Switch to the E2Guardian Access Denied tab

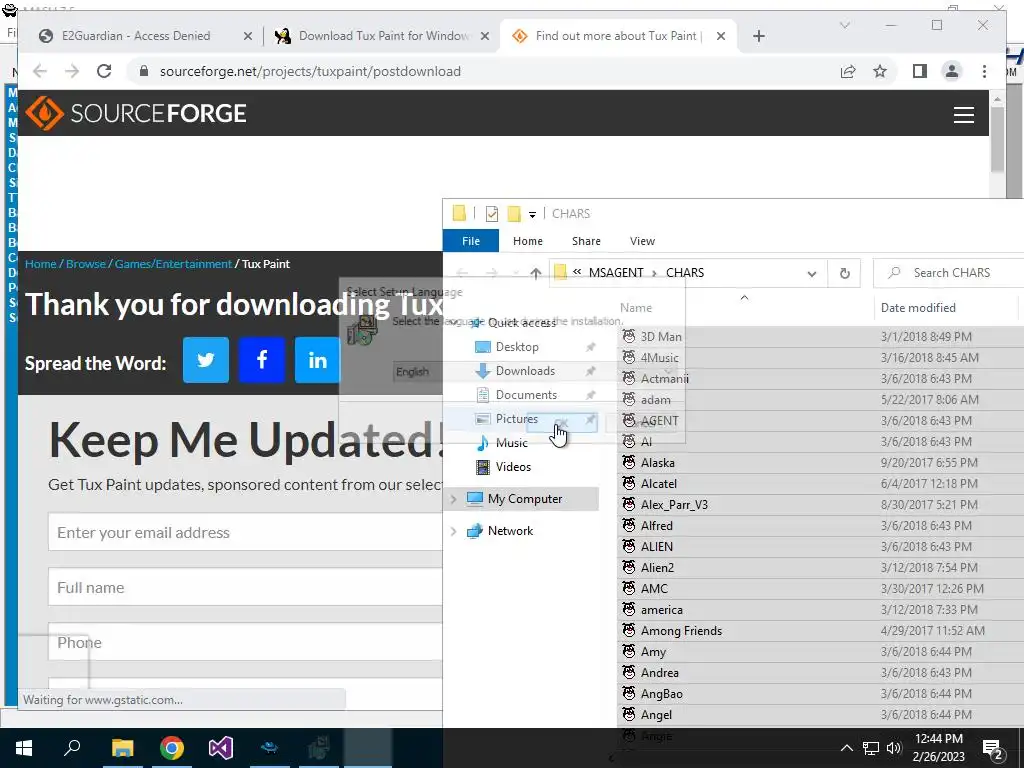tap(136, 36)
